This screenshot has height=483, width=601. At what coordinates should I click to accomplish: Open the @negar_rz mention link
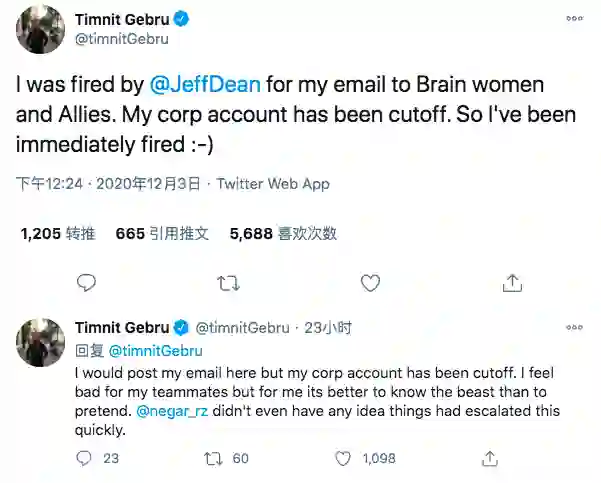[171, 411]
